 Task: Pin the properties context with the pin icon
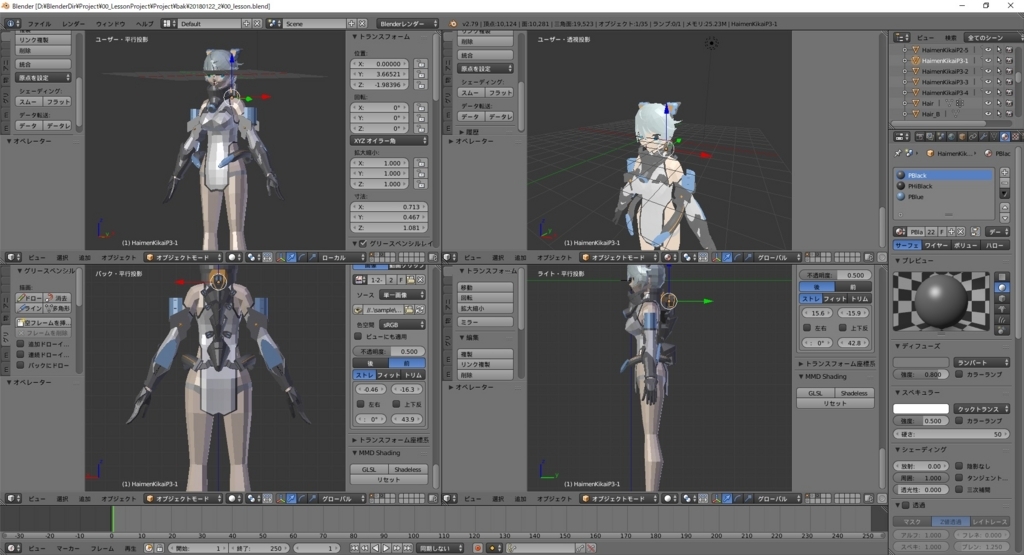point(898,153)
